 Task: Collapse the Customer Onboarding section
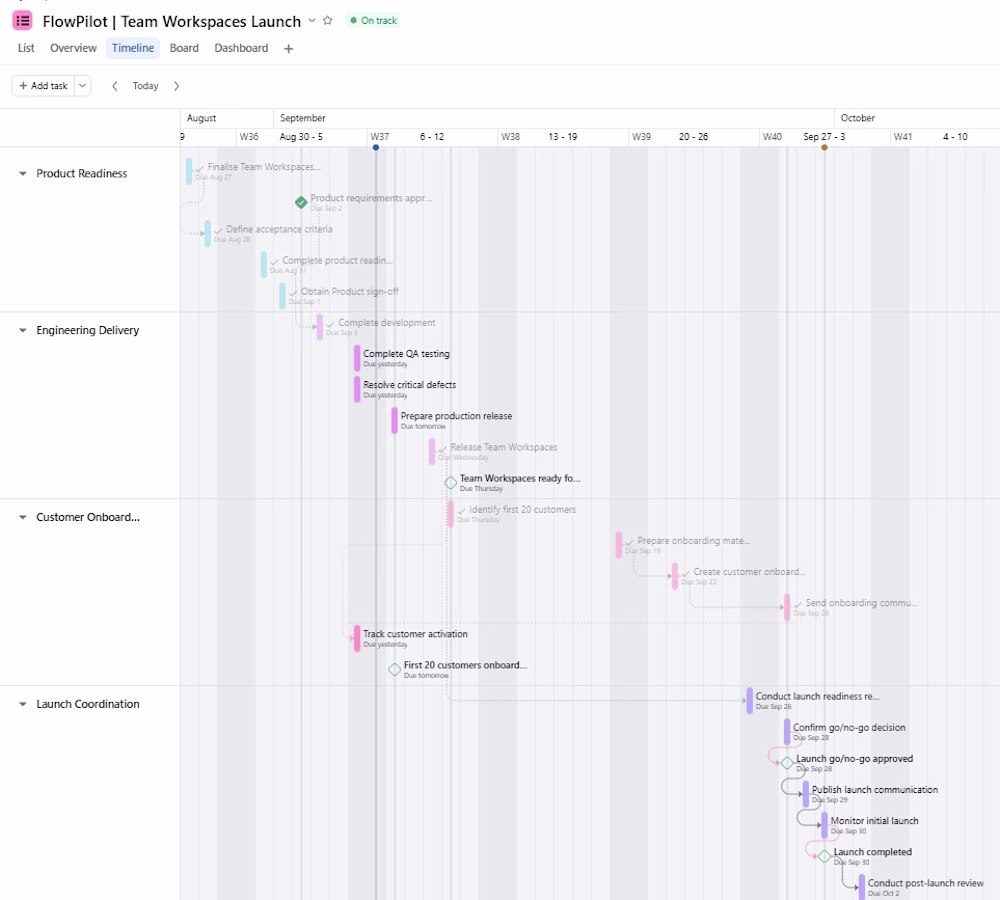tap(23, 517)
